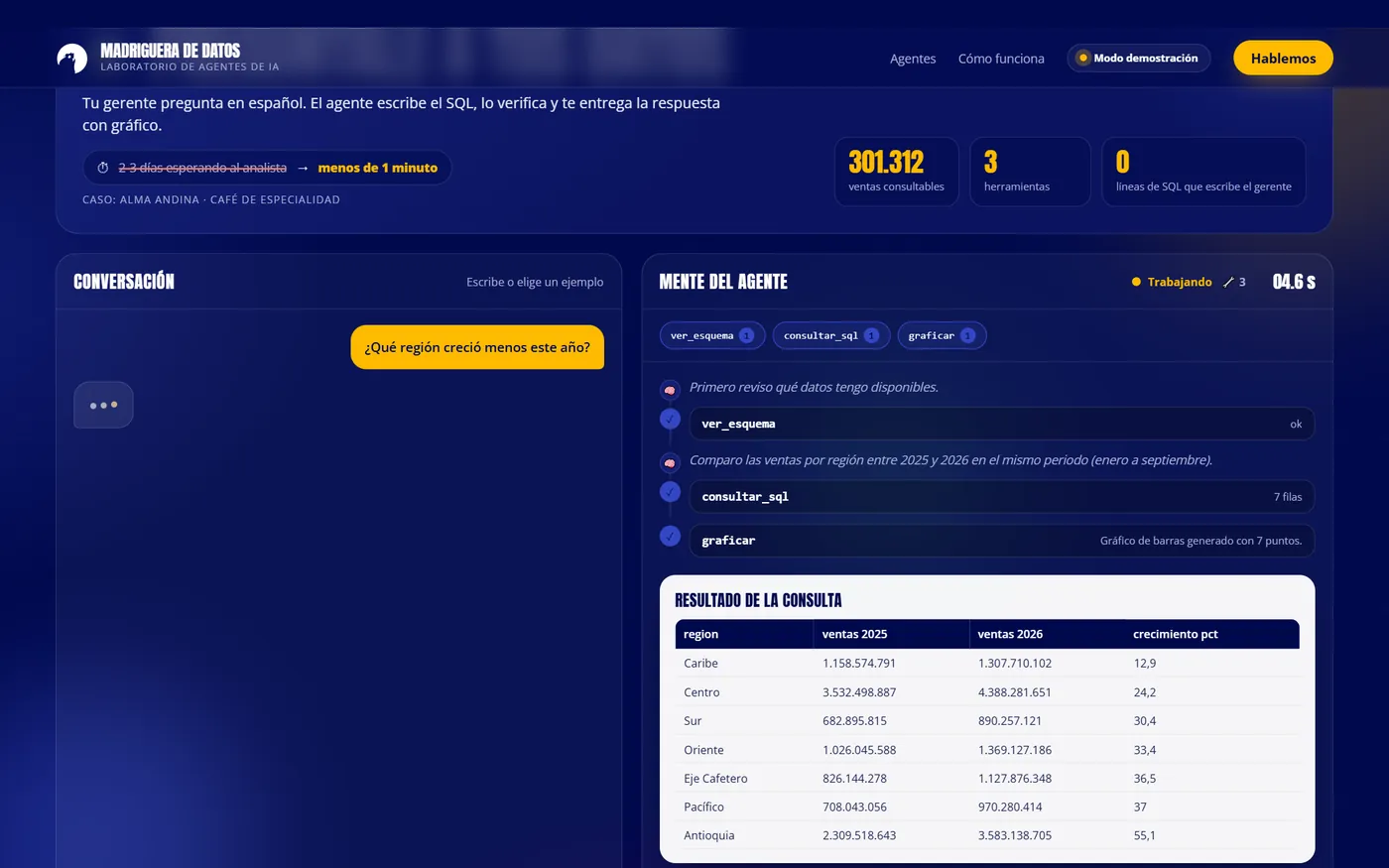Click the checkmark icon beside the ver_esquema step
Screen dimensions: 1389x868
[x=671, y=419]
